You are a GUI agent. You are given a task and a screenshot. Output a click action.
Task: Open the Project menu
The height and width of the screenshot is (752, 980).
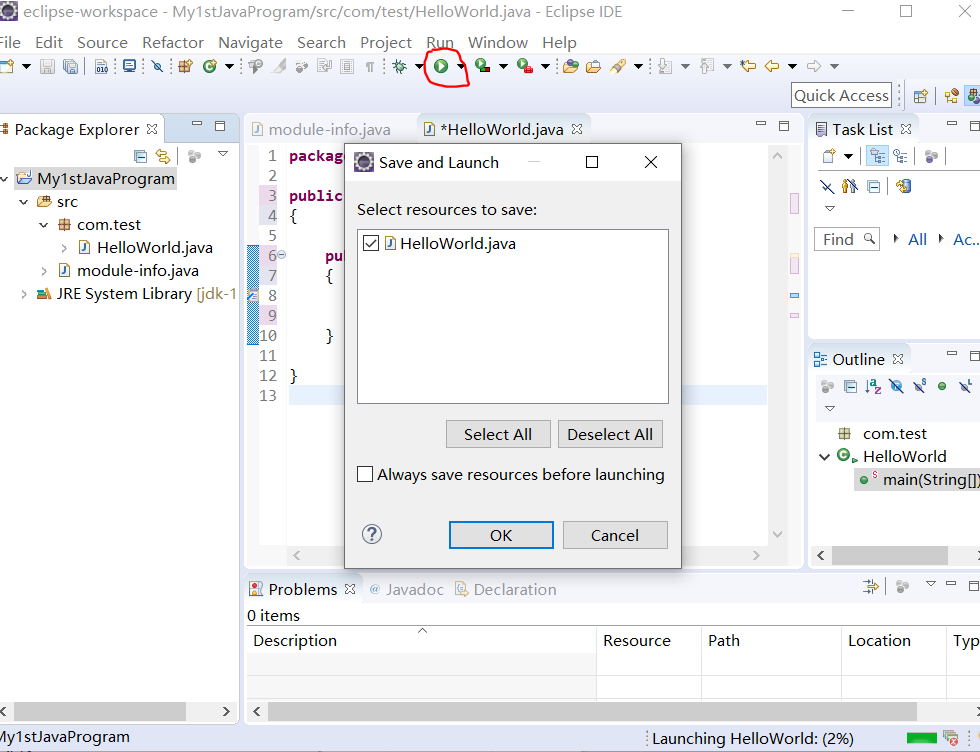click(386, 43)
